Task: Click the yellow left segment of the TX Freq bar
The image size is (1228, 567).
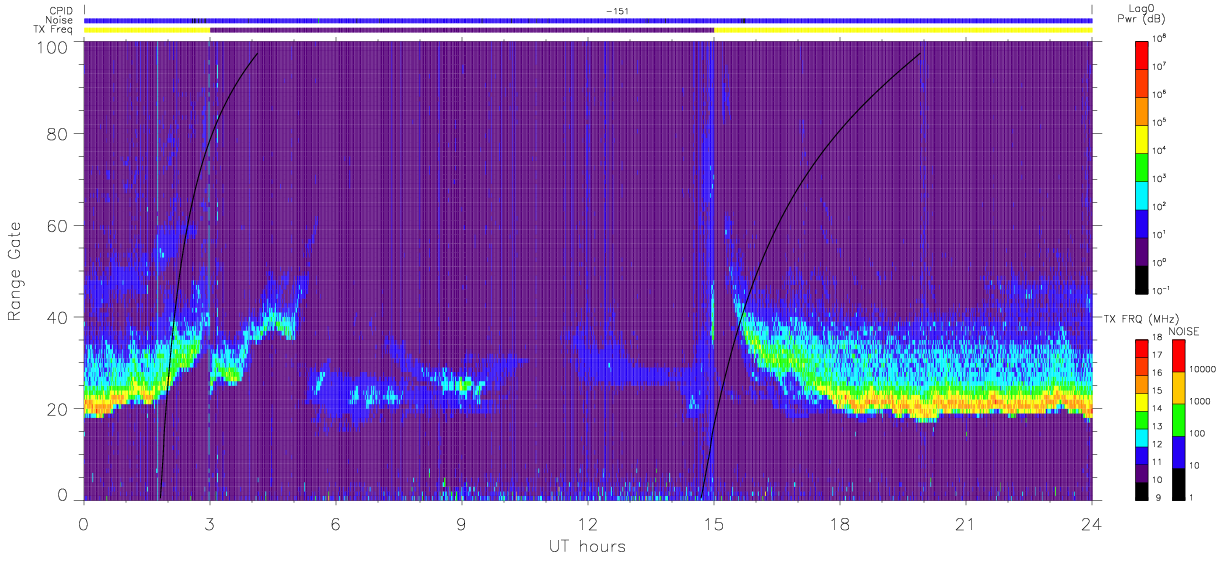Action: [147, 30]
